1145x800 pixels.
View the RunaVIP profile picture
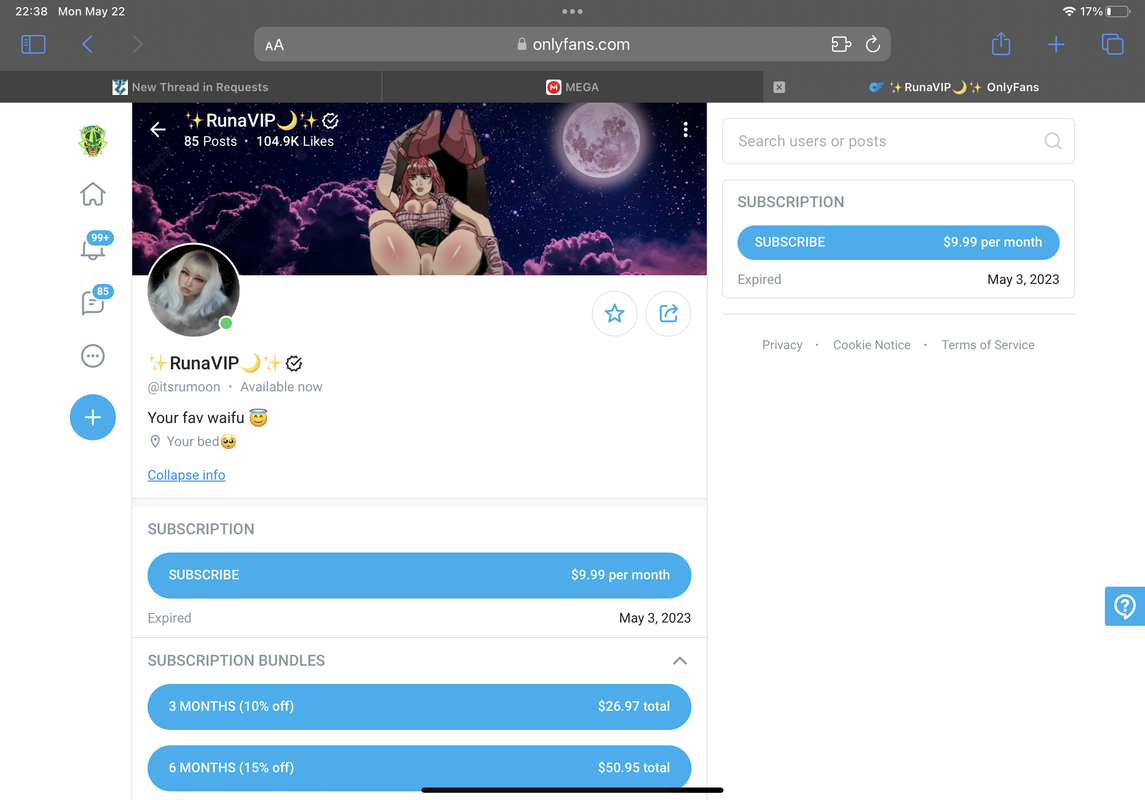(194, 291)
